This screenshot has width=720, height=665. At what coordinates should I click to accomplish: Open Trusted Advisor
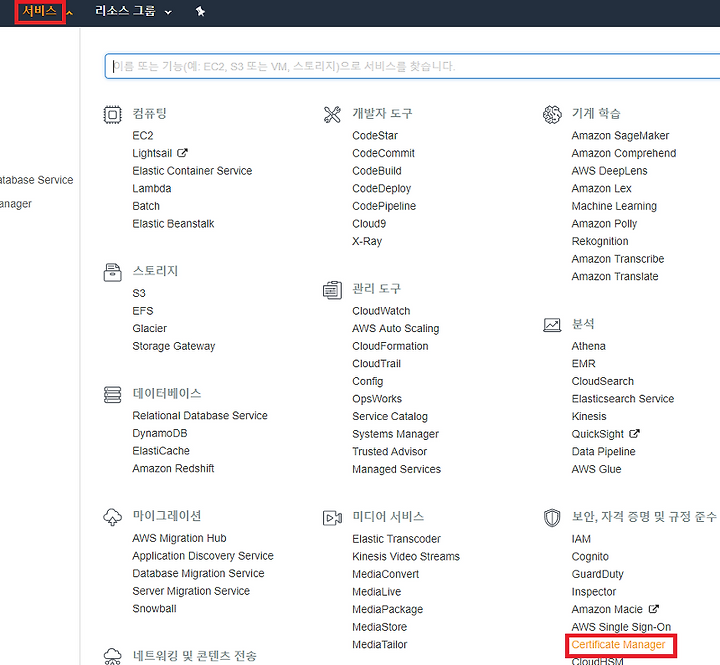pos(389,451)
